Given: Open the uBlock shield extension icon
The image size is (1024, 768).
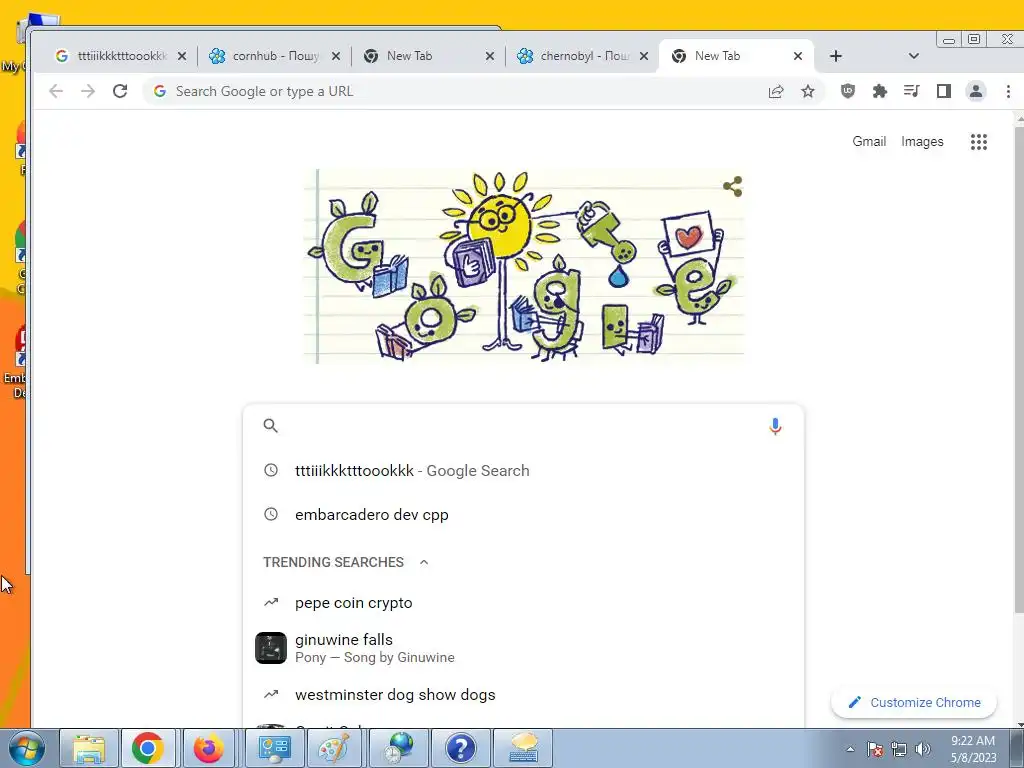Looking at the screenshot, I should 848,91.
